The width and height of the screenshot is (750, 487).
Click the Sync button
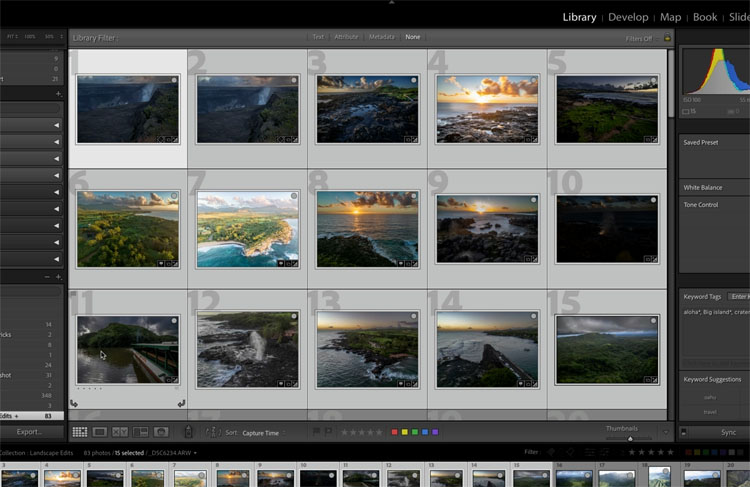(x=728, y=432)
